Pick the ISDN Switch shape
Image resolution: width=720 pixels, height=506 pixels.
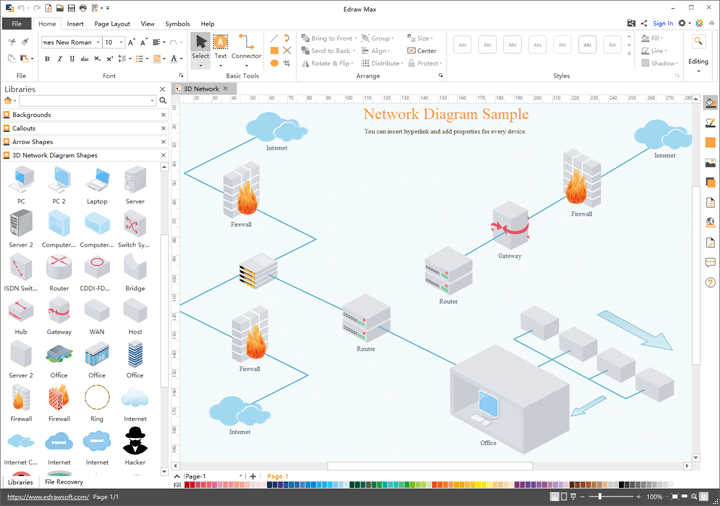point(21,273)
